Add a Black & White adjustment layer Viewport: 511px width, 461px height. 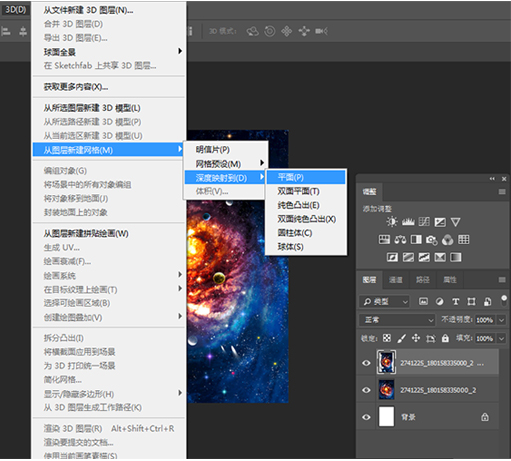tap(416, 239)
